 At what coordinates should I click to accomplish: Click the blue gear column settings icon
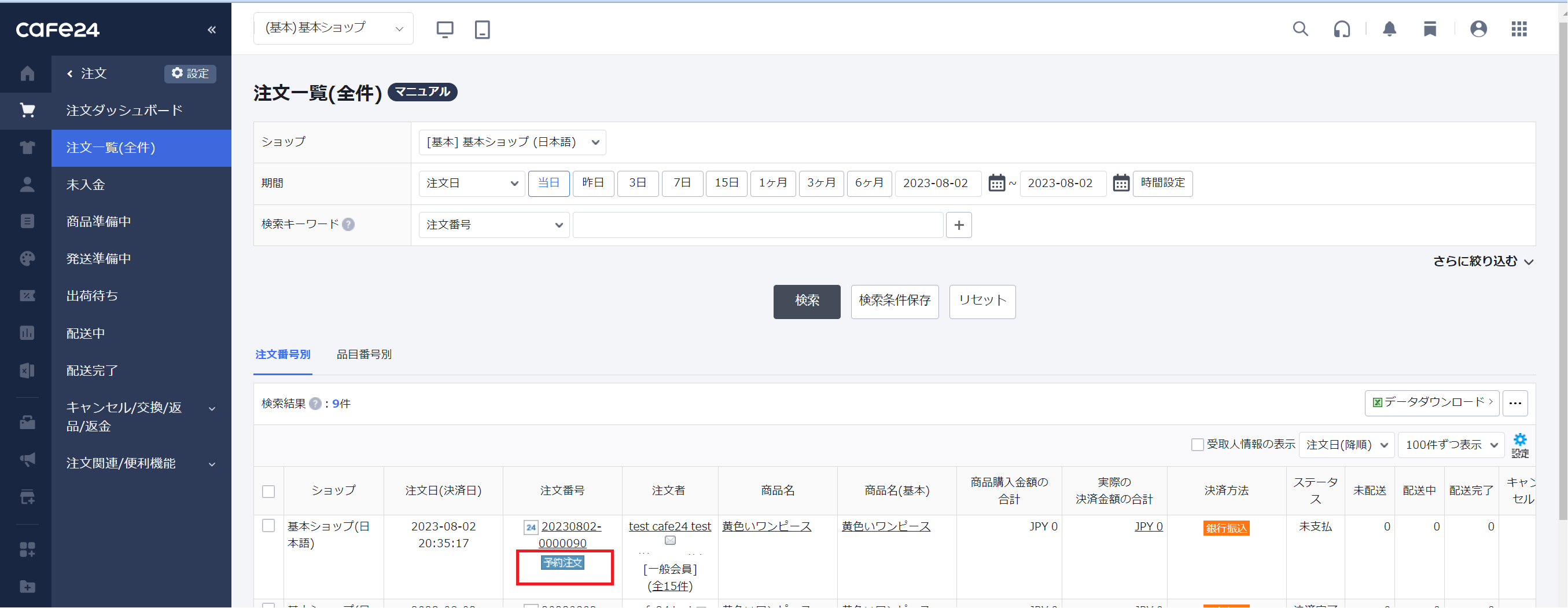pos(1520,445)
